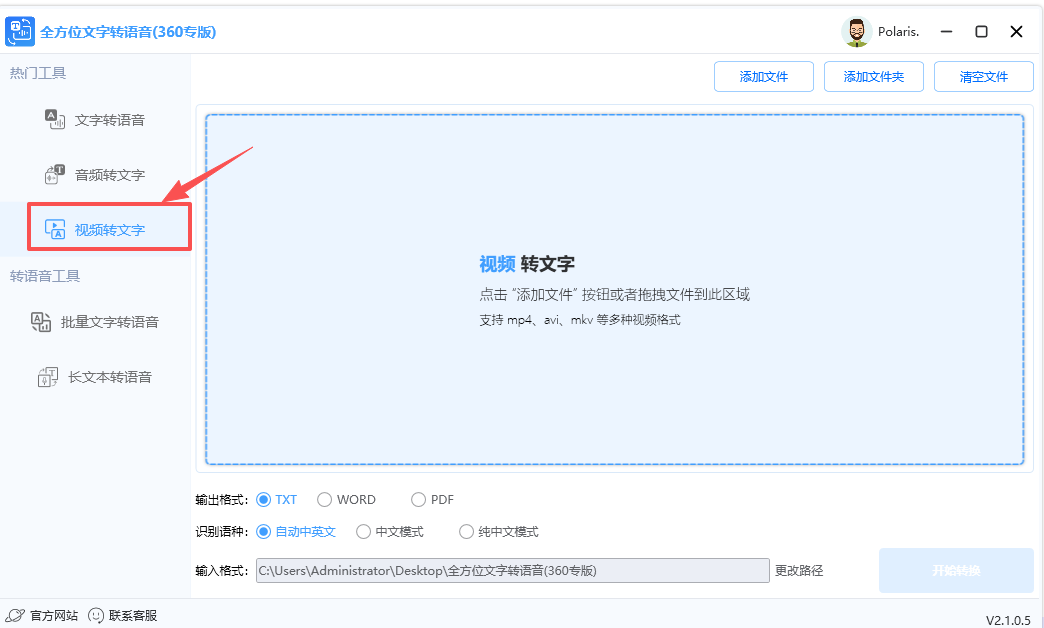Screen dimensions: 1044x628
Task: Select the 长文本转语音 feature
Action: click(x=96, y=377)
